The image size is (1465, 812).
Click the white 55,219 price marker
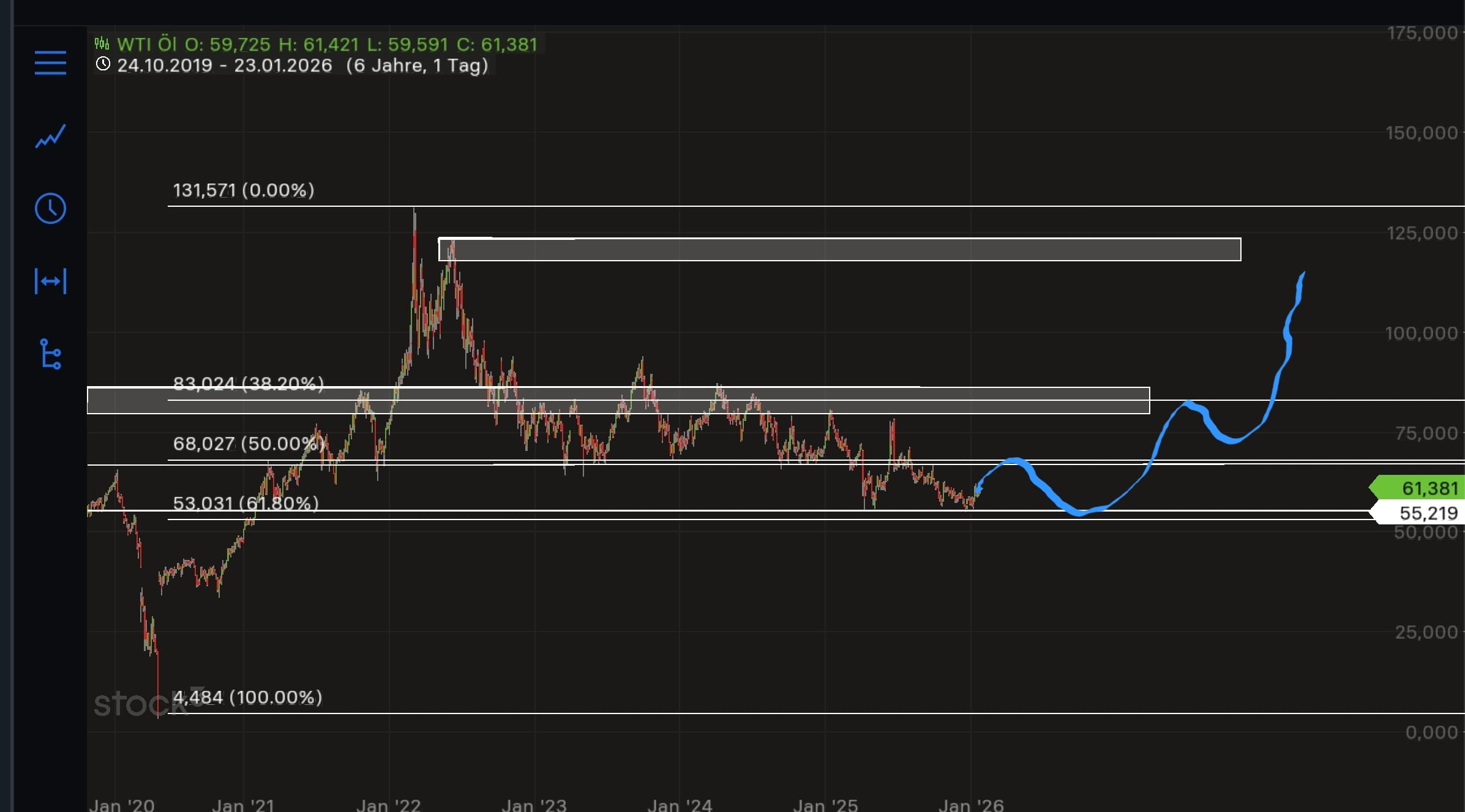click(x=1426, y=513)
